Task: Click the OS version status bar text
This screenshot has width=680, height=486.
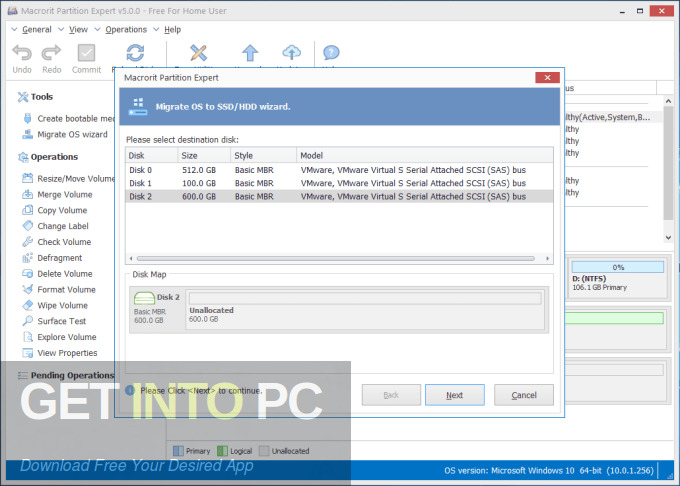Action: tap(549, 470)
